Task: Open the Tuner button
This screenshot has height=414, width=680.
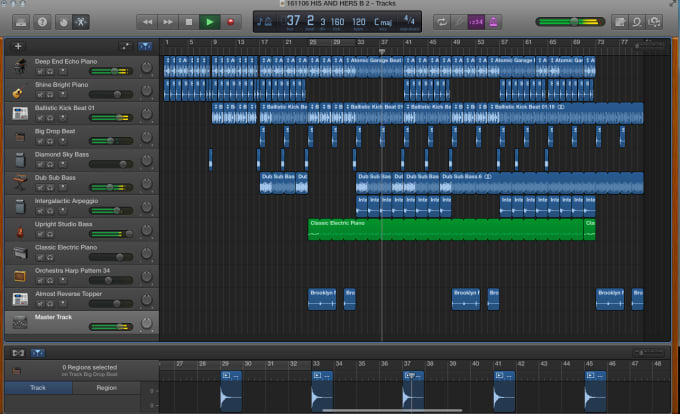Action: (459, 22)
